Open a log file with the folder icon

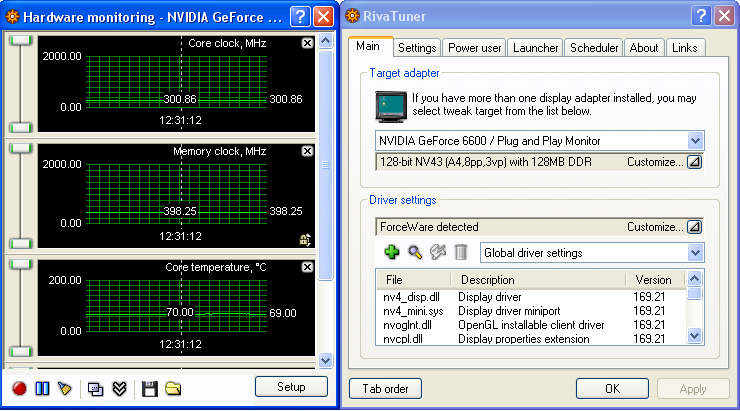[x=173, y=389]
